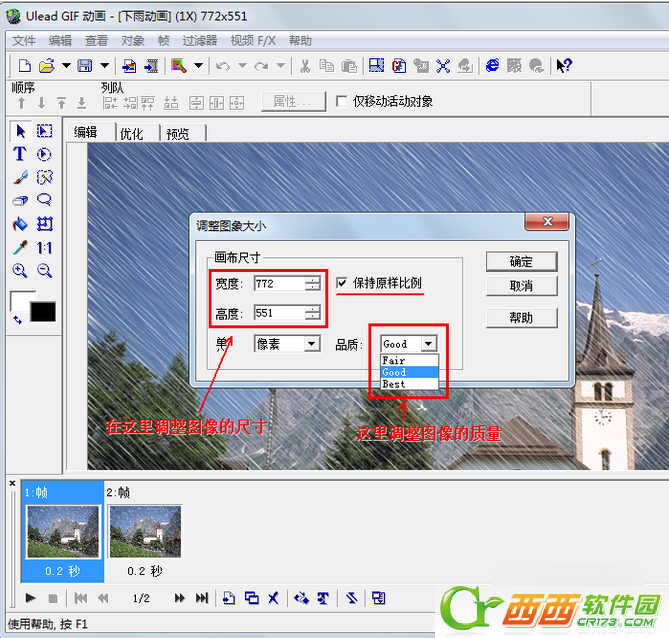Select the Zoom out magnifier

(x=44, y=270)
